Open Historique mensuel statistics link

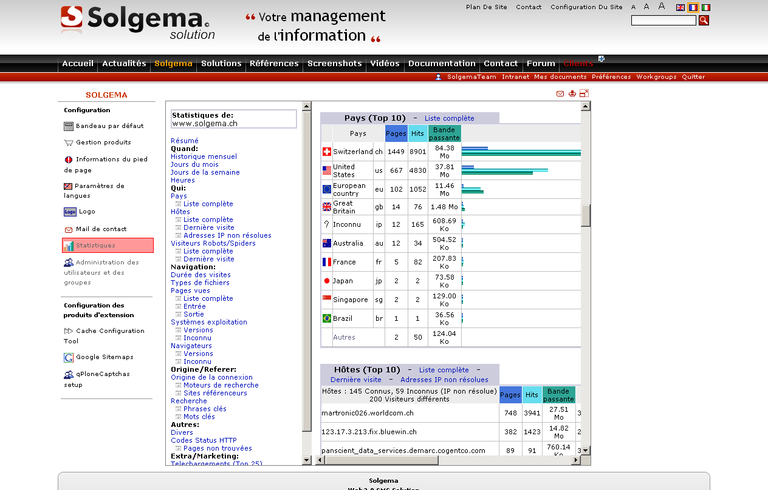(204, 157)
